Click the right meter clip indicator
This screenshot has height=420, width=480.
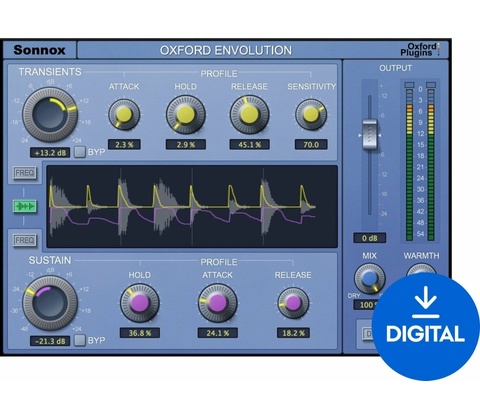click(431, 85)
